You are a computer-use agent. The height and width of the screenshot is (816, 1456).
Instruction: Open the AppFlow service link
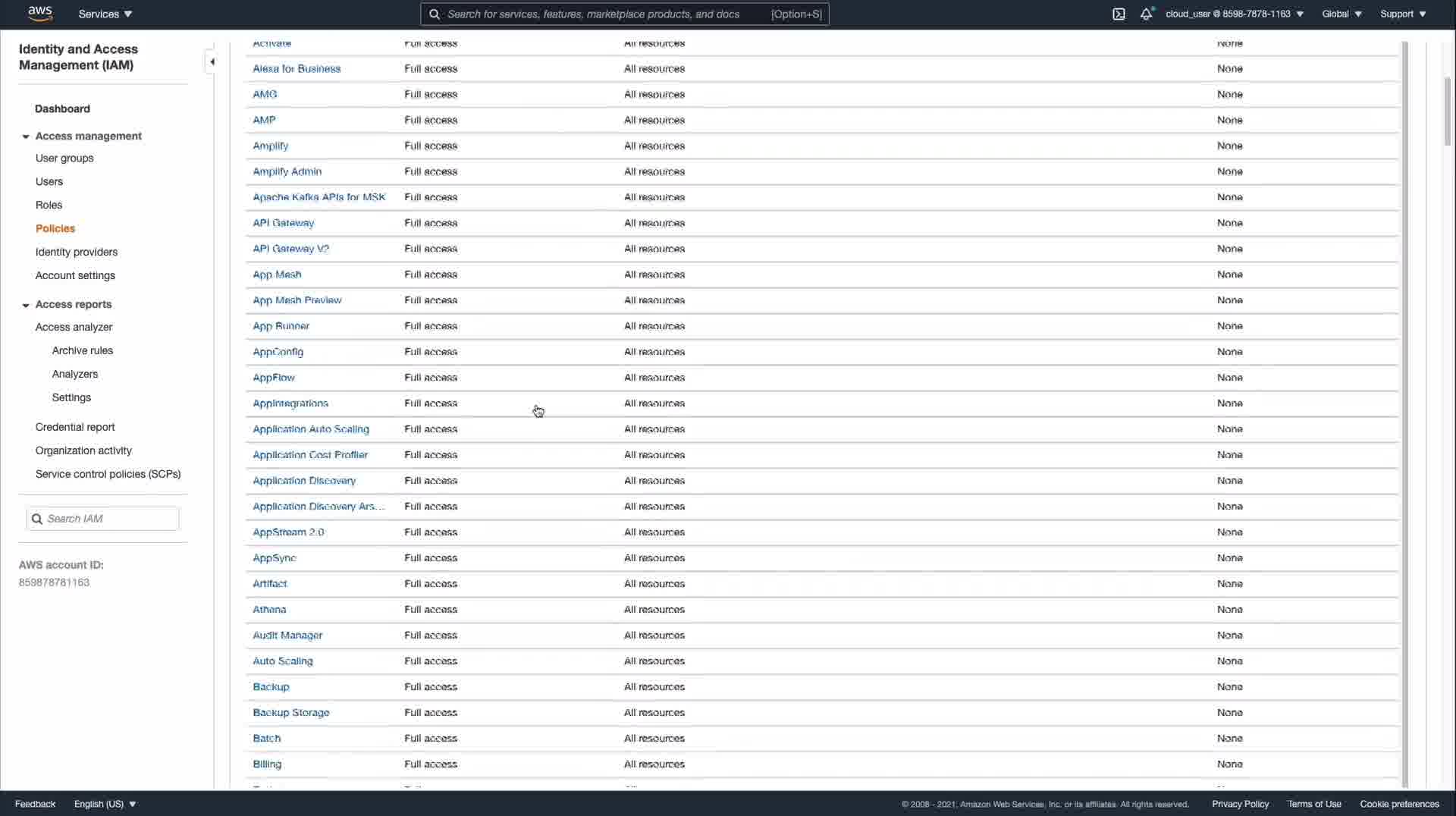(274, 378)
